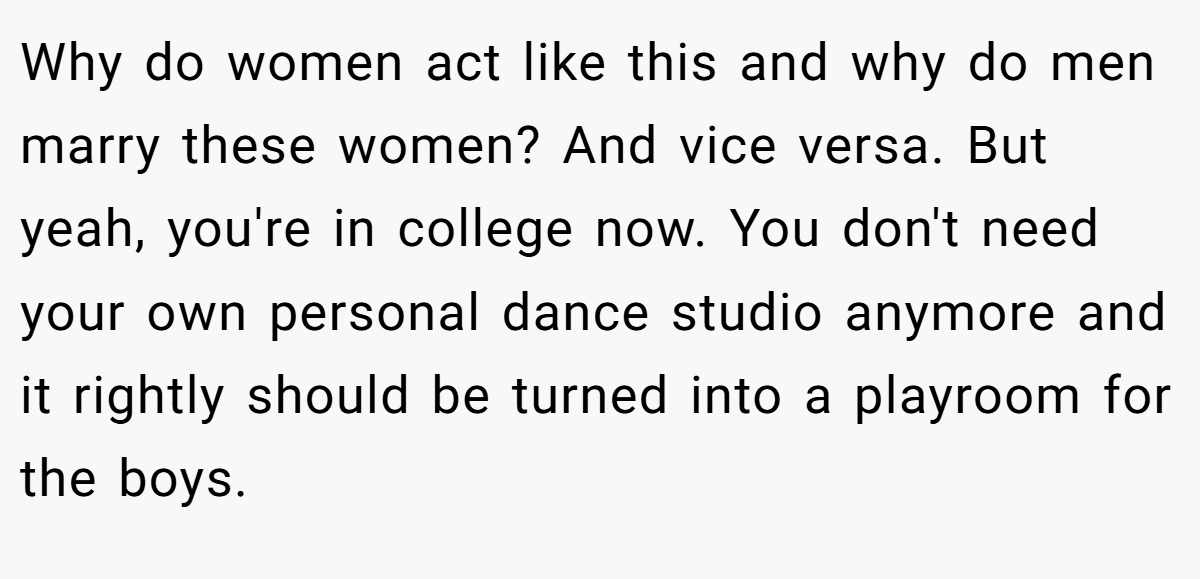Click the word "studio" in the paragraph
The width and height of the screenshot is (1200, 579).
pos(746,314)
